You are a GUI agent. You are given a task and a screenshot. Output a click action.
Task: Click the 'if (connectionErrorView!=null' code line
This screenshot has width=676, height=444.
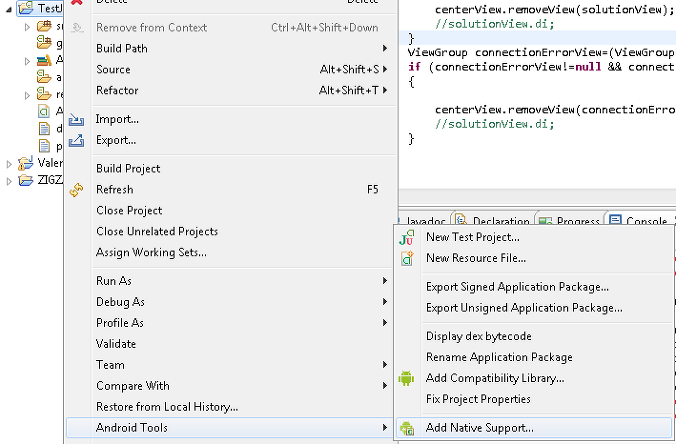(x=541, y=67)
